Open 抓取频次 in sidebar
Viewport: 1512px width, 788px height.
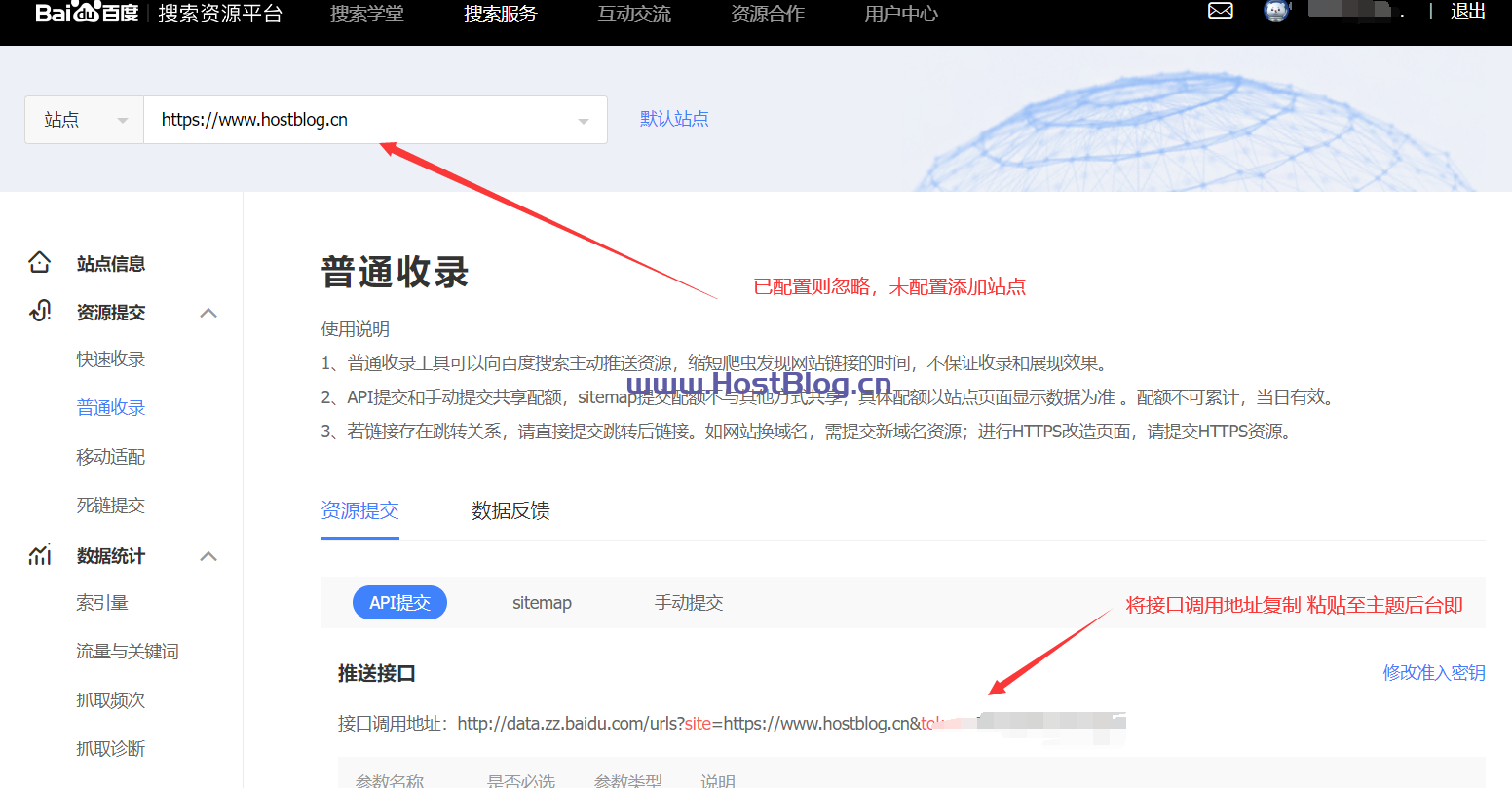(x=111, y=700)
